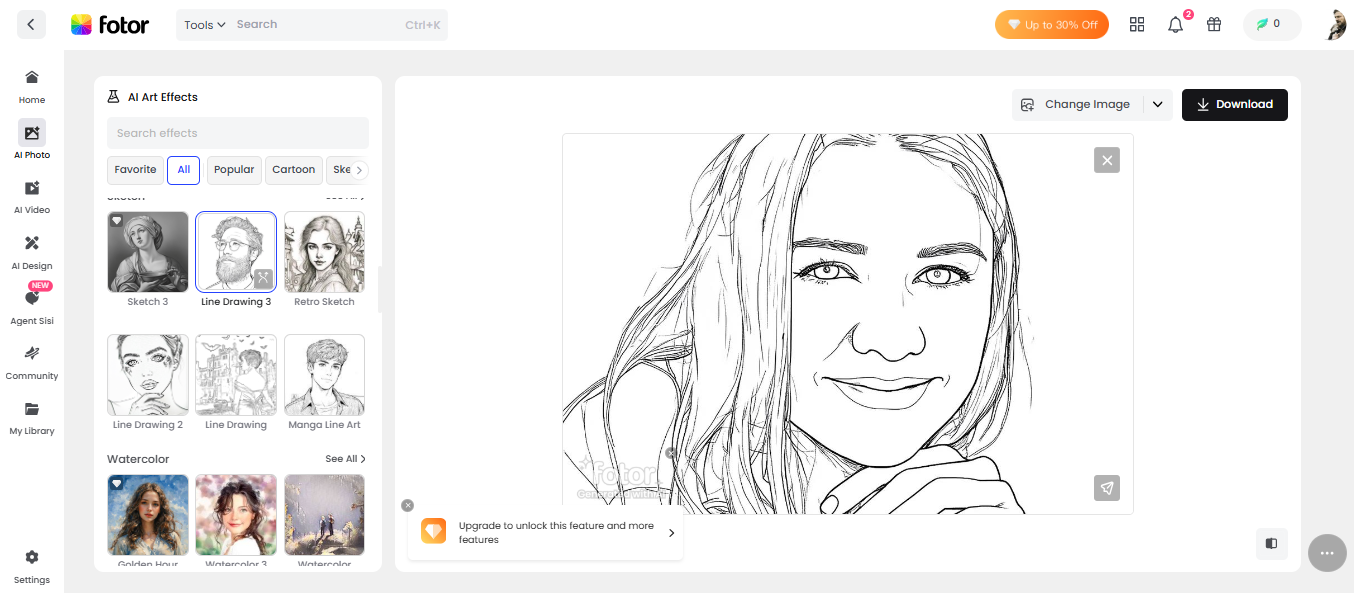Open credits leaf counter
This screenshot has height=593, width=1354.
coord(1272,25)
